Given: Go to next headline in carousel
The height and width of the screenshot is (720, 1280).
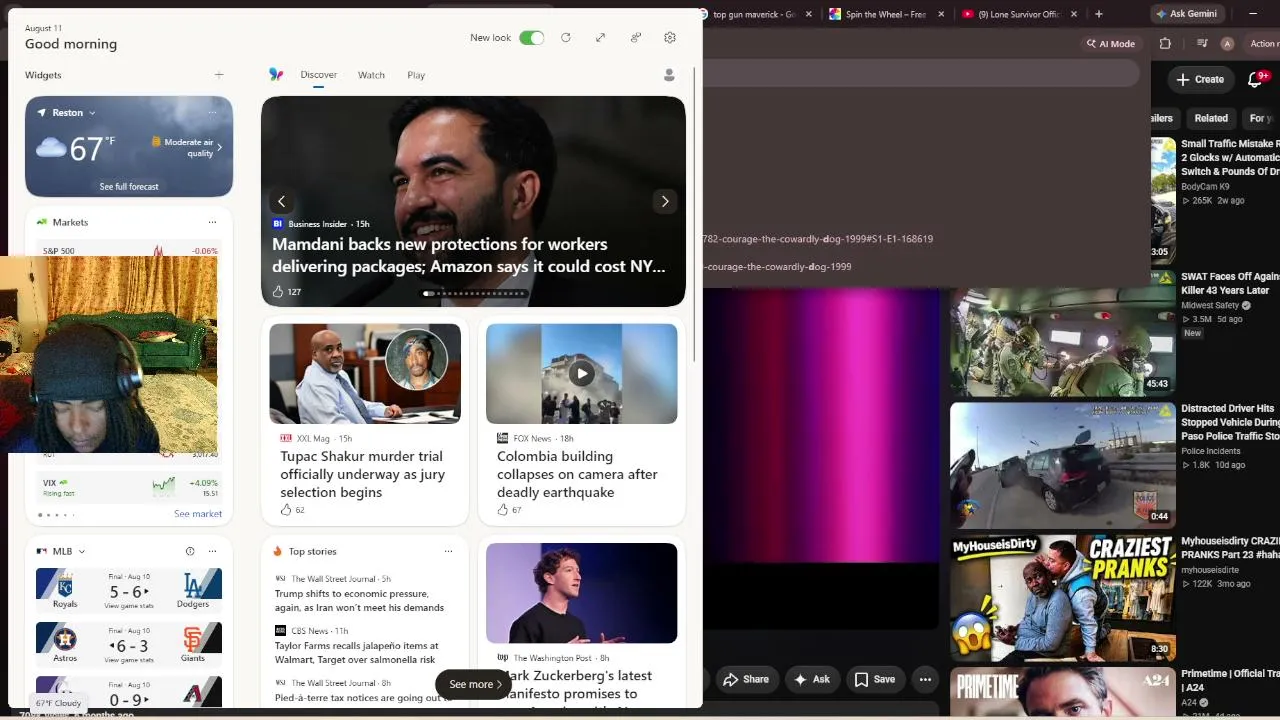Looking at the screenshot, I should point(665,201).
